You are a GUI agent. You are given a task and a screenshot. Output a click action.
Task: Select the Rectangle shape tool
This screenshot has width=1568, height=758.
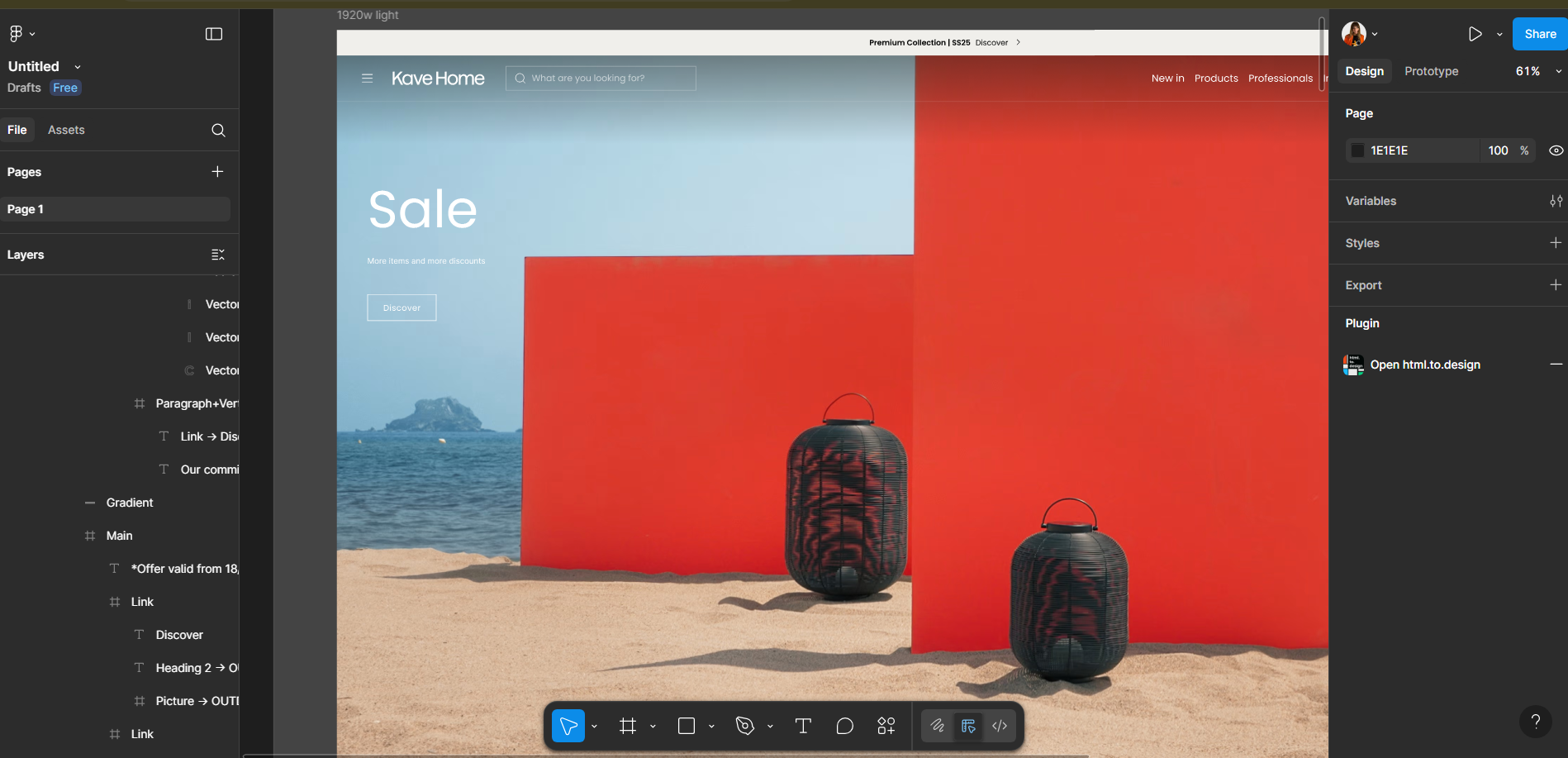687,726
